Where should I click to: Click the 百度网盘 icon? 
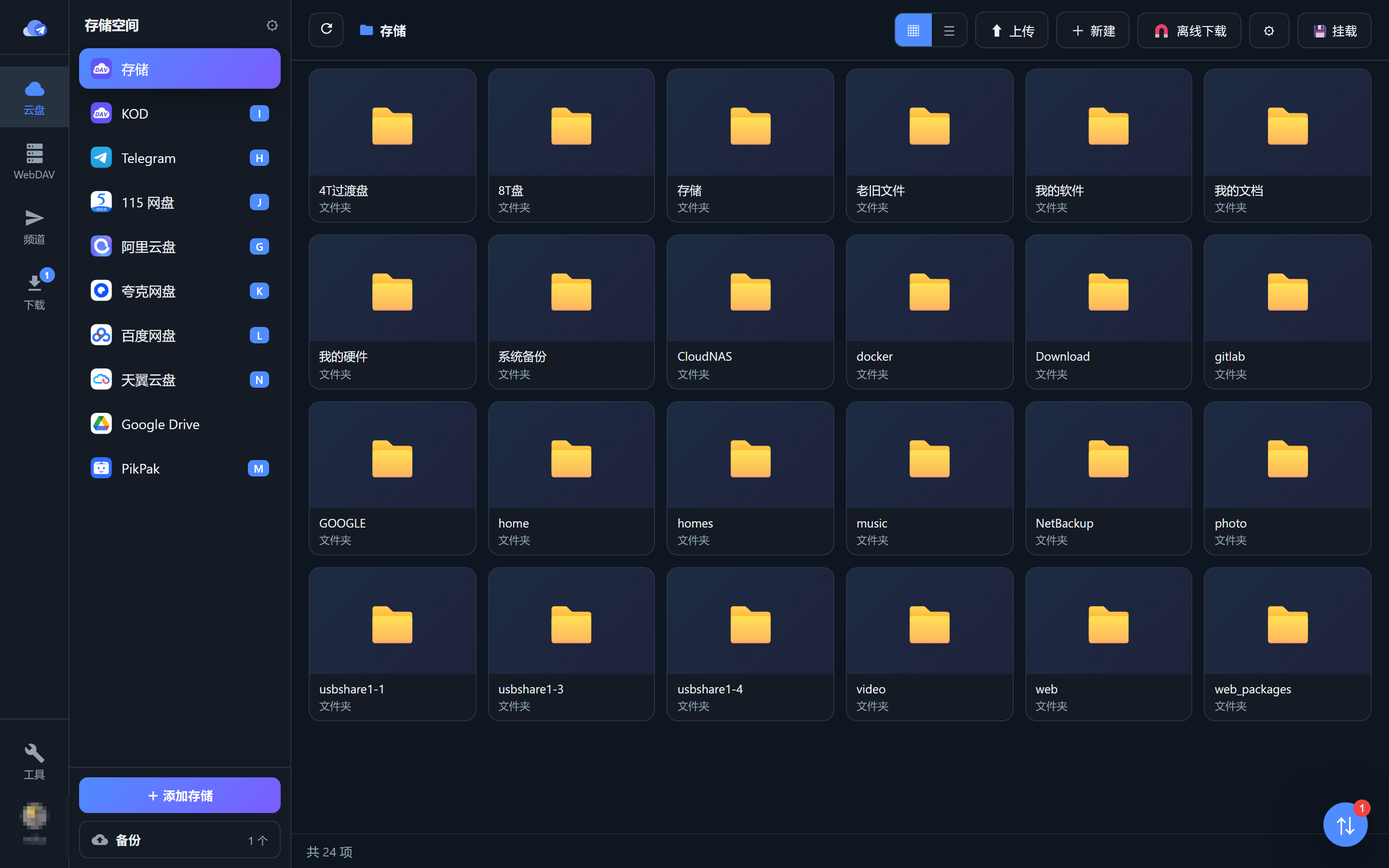[x=102, y=335]
